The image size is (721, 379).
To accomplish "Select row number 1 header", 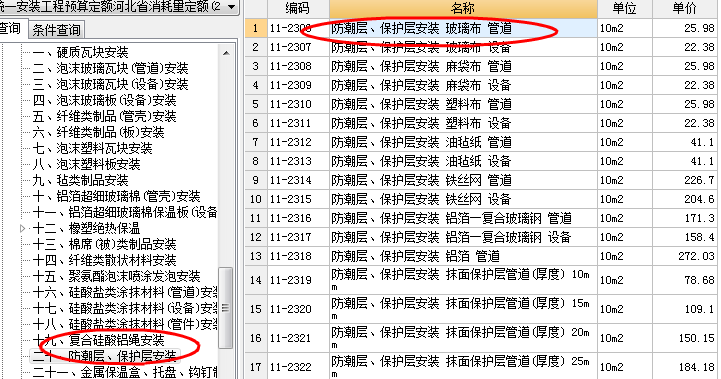I will pyautogui.click(x=255, y=28).
